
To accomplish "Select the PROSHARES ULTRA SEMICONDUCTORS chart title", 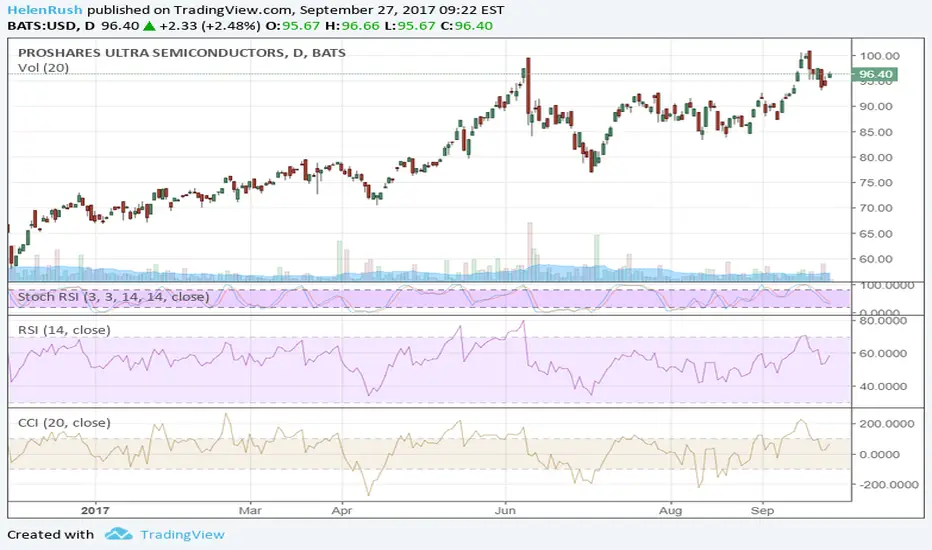I will (182, 52).
